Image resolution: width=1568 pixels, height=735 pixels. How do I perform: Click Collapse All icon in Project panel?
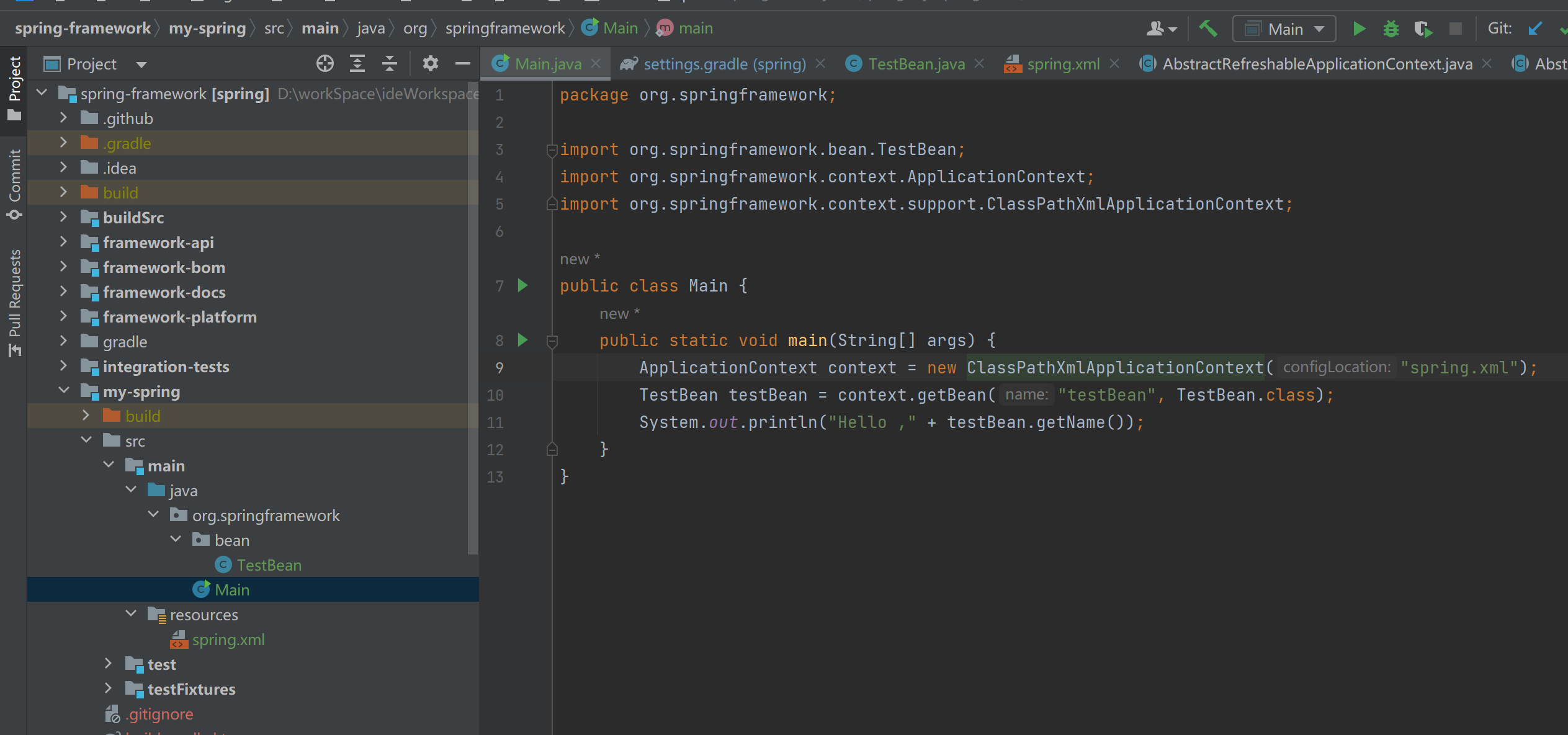coord(390,64)
